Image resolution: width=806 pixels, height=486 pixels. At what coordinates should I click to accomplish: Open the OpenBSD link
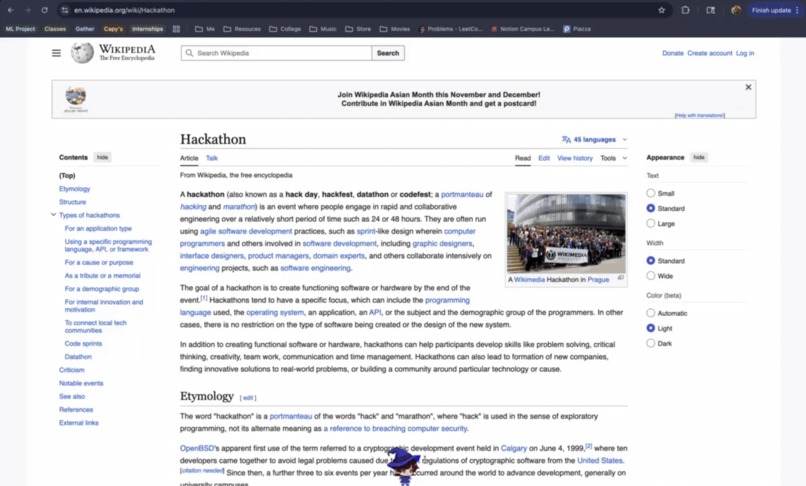[196, 448]
